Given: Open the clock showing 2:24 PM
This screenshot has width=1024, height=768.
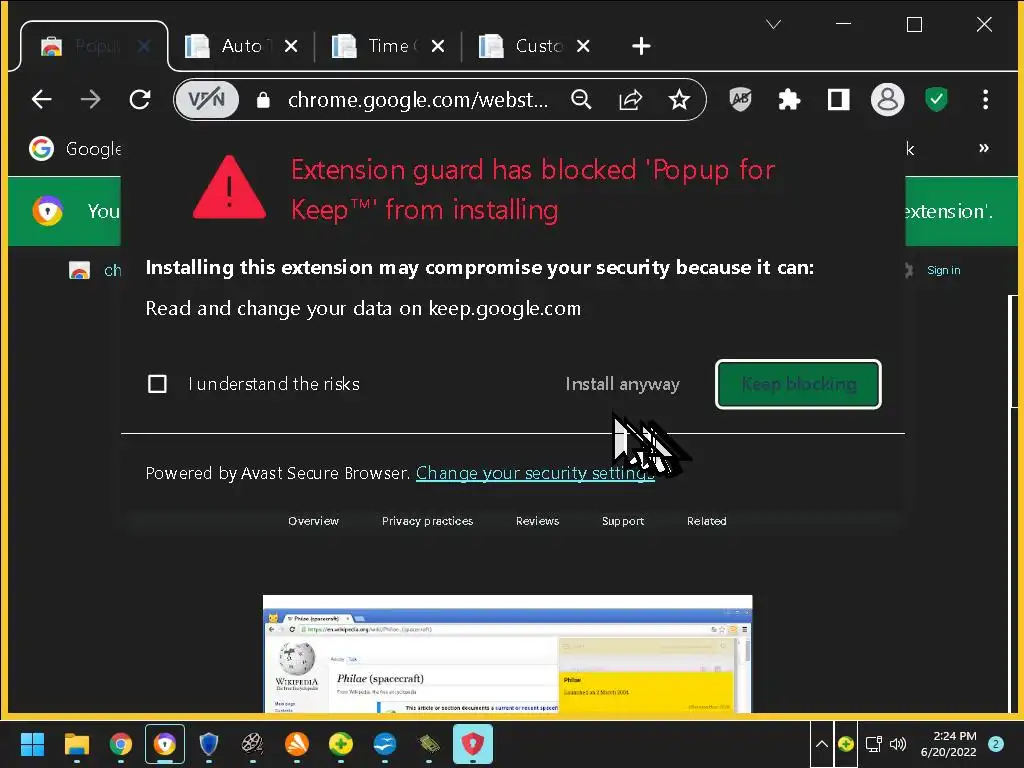Looking at the screenshot, I should tap(948, 744).
